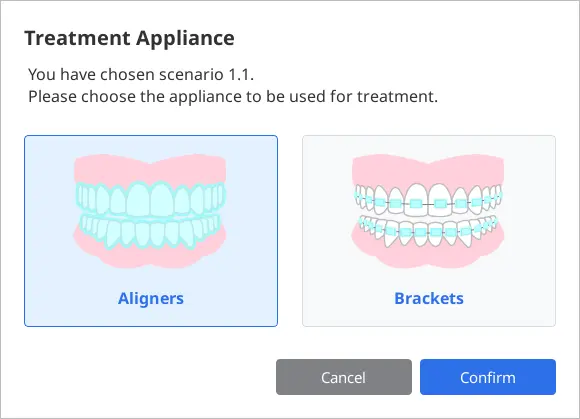This screenshot has height=419, width=580.
Task: Choose the Aligners appliance card
Action: pos(151,231)
